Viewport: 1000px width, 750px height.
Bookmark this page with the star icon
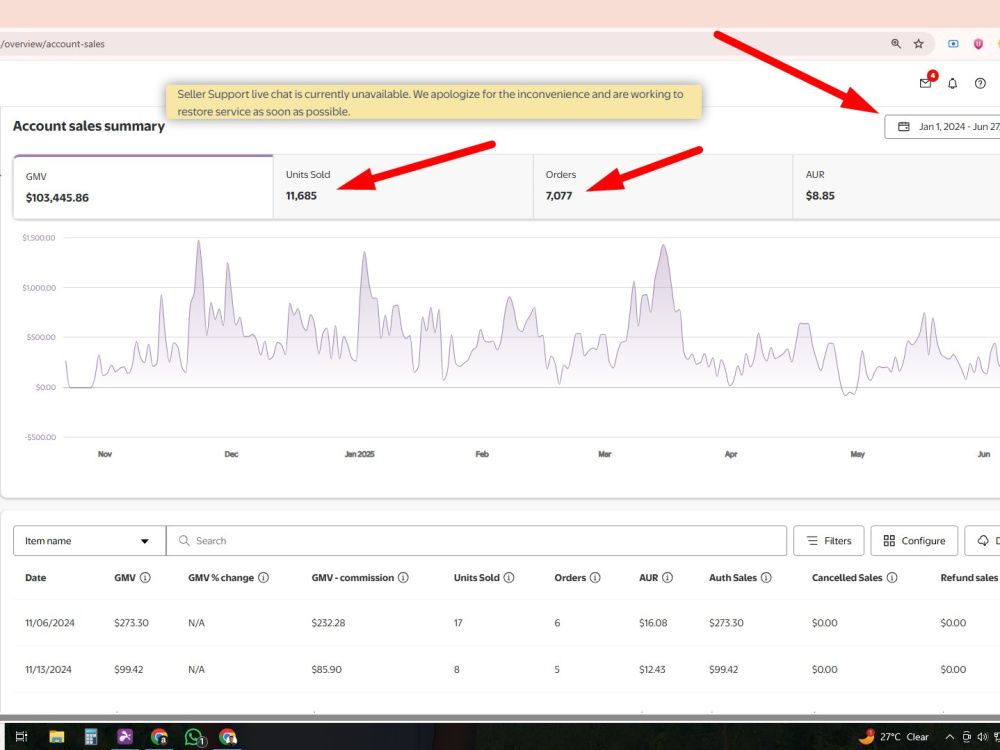(x=918, y=43)
